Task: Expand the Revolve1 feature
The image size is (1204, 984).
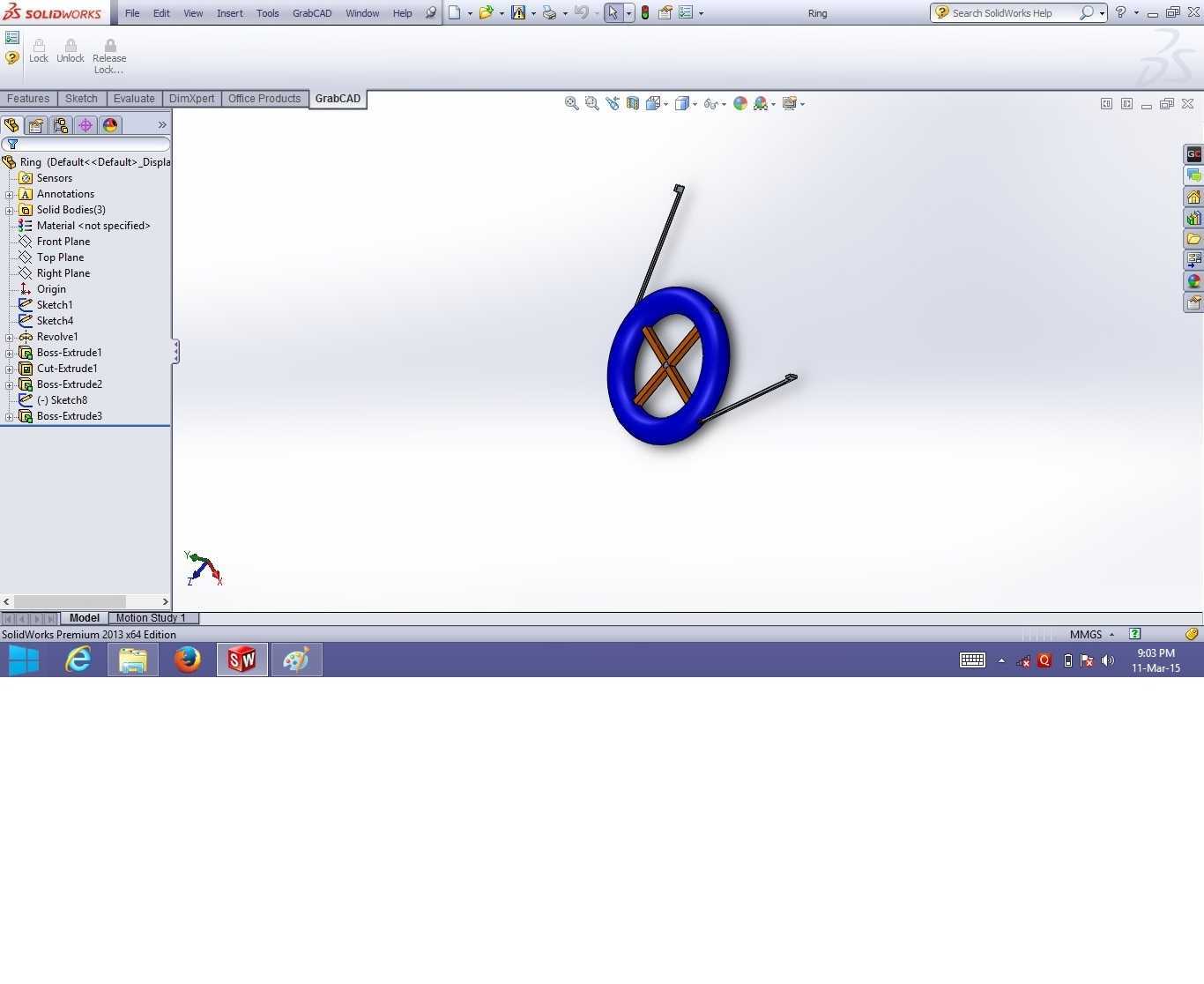Action: pos(10,337)
